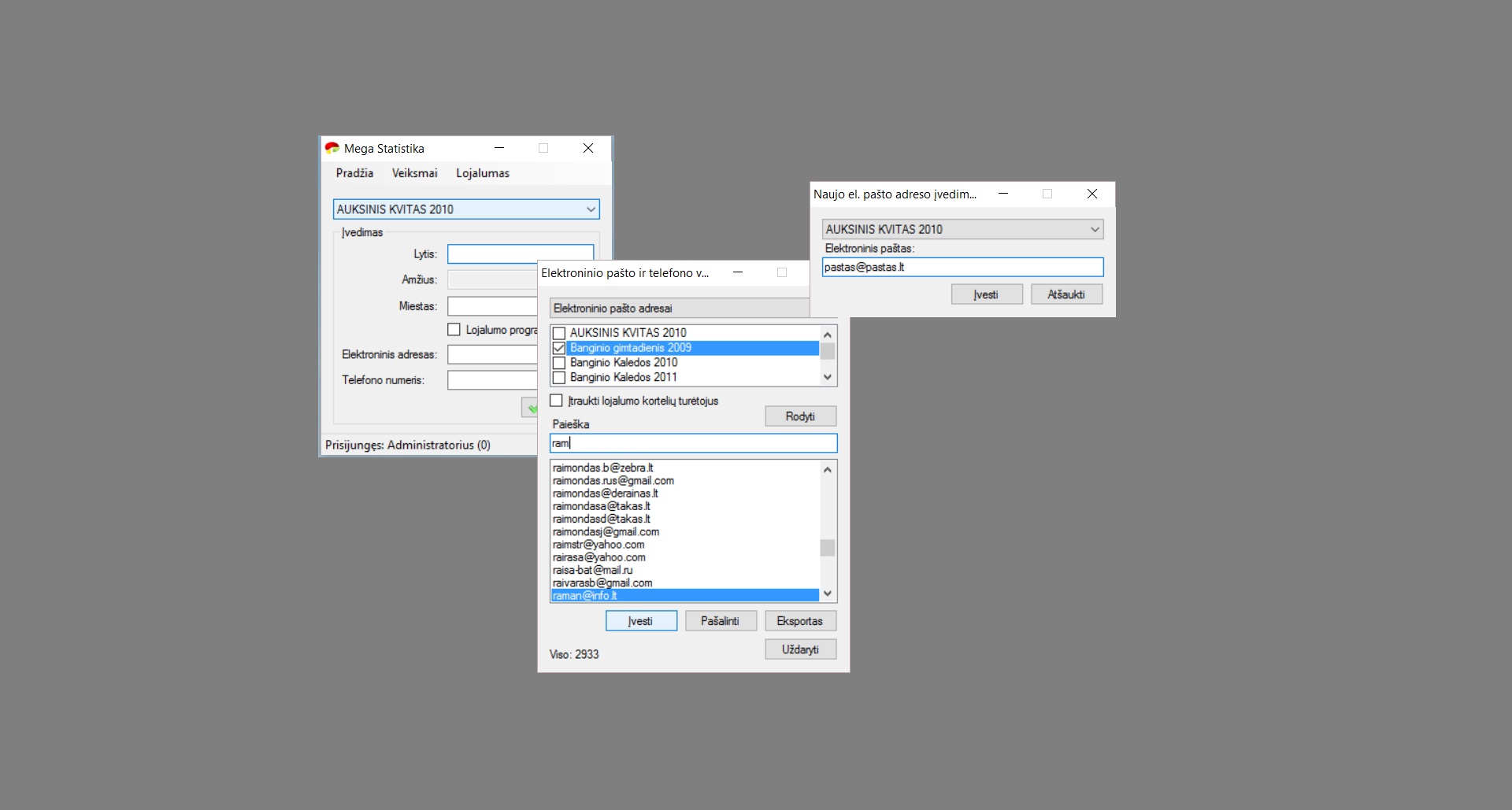1512x810 pixels.
Task: Tick the Banginio Kalėdos 2011 checkbox
Action: [559, 378]
